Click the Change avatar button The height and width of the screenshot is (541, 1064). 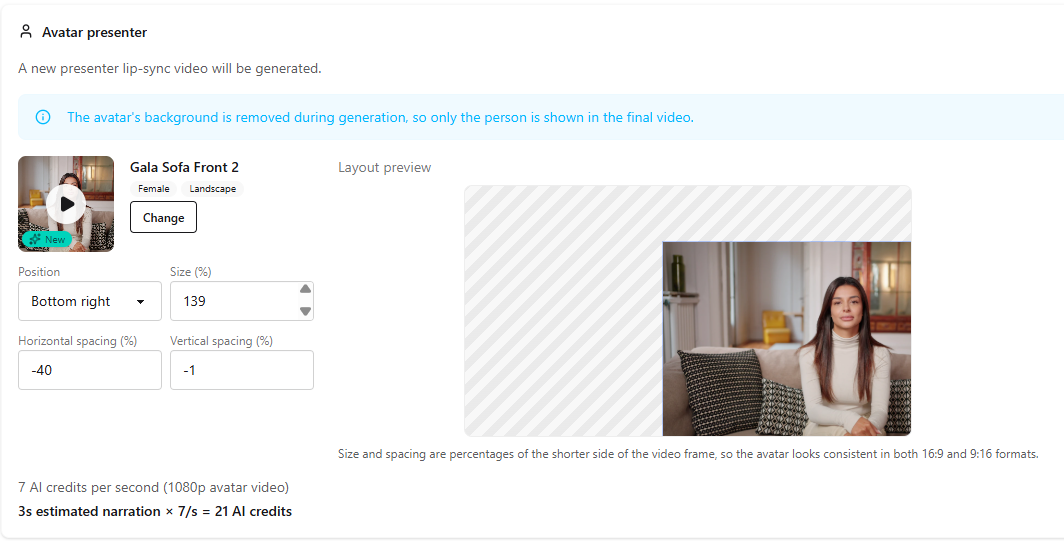click(164, 217)
